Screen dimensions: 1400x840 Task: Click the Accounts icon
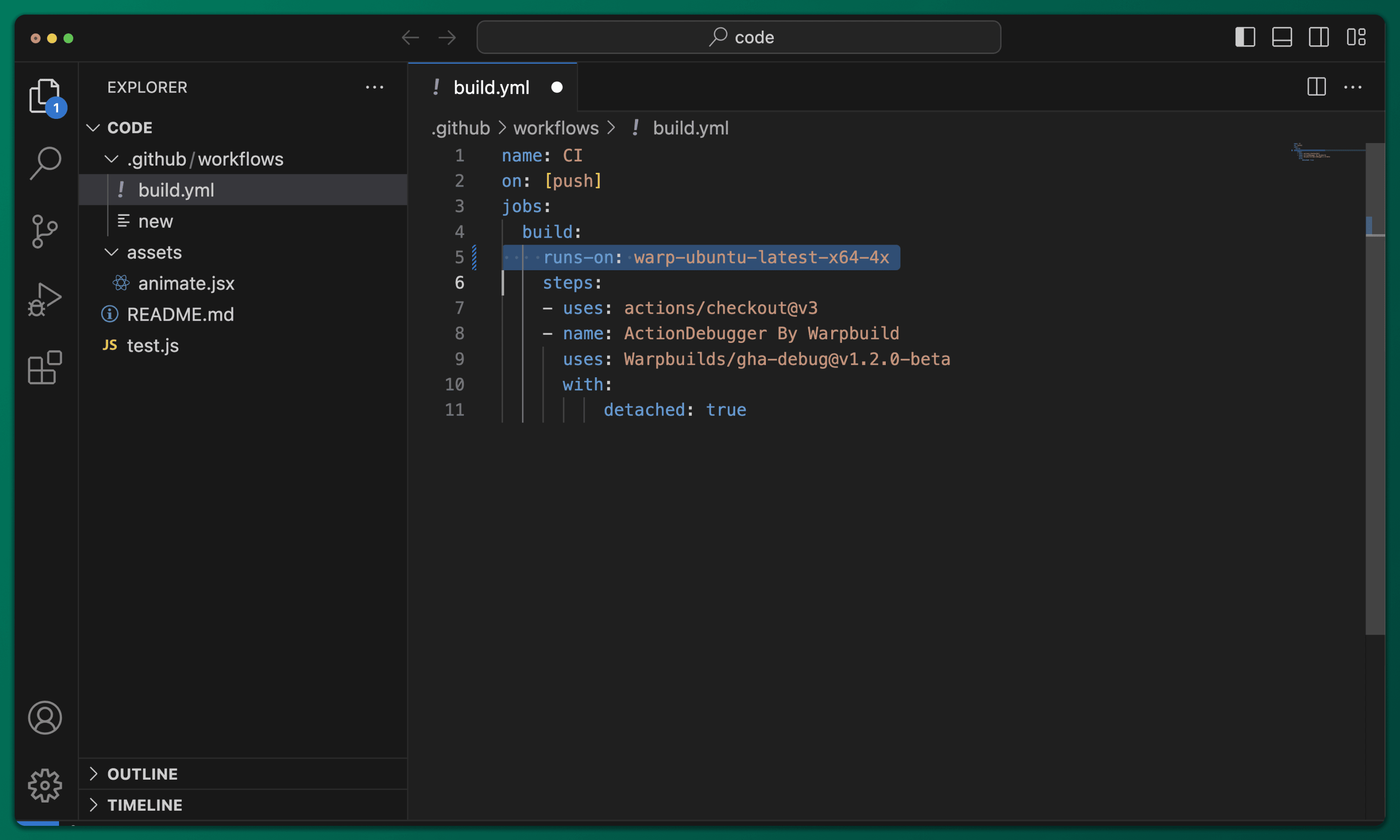click(x=45, y=717)
